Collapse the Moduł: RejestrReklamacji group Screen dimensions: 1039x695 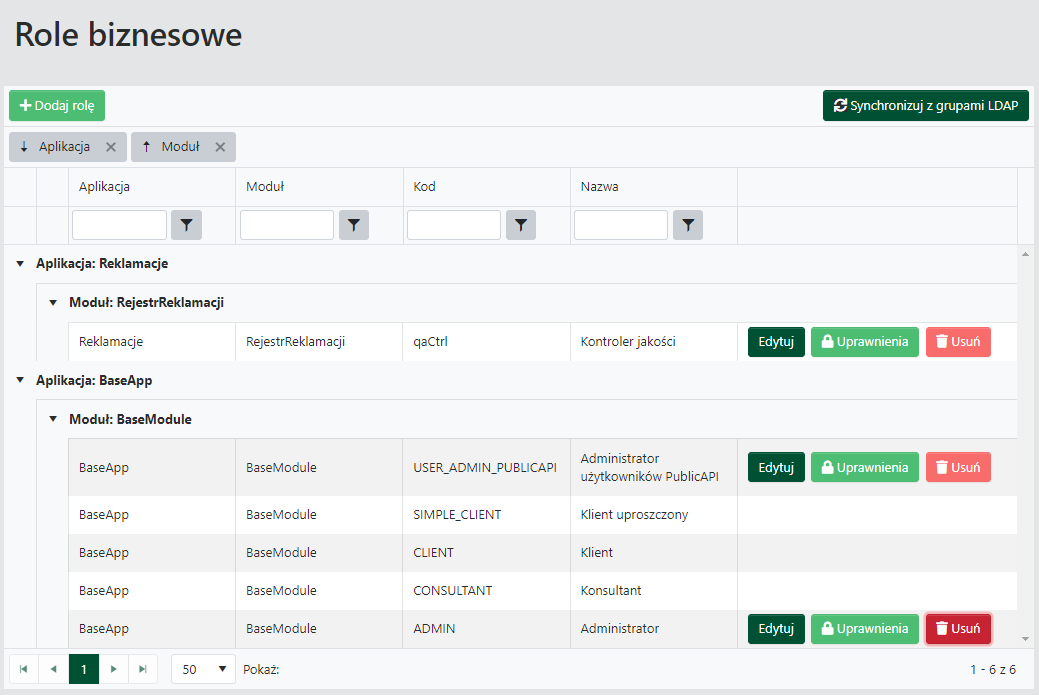tap(54, 303)
